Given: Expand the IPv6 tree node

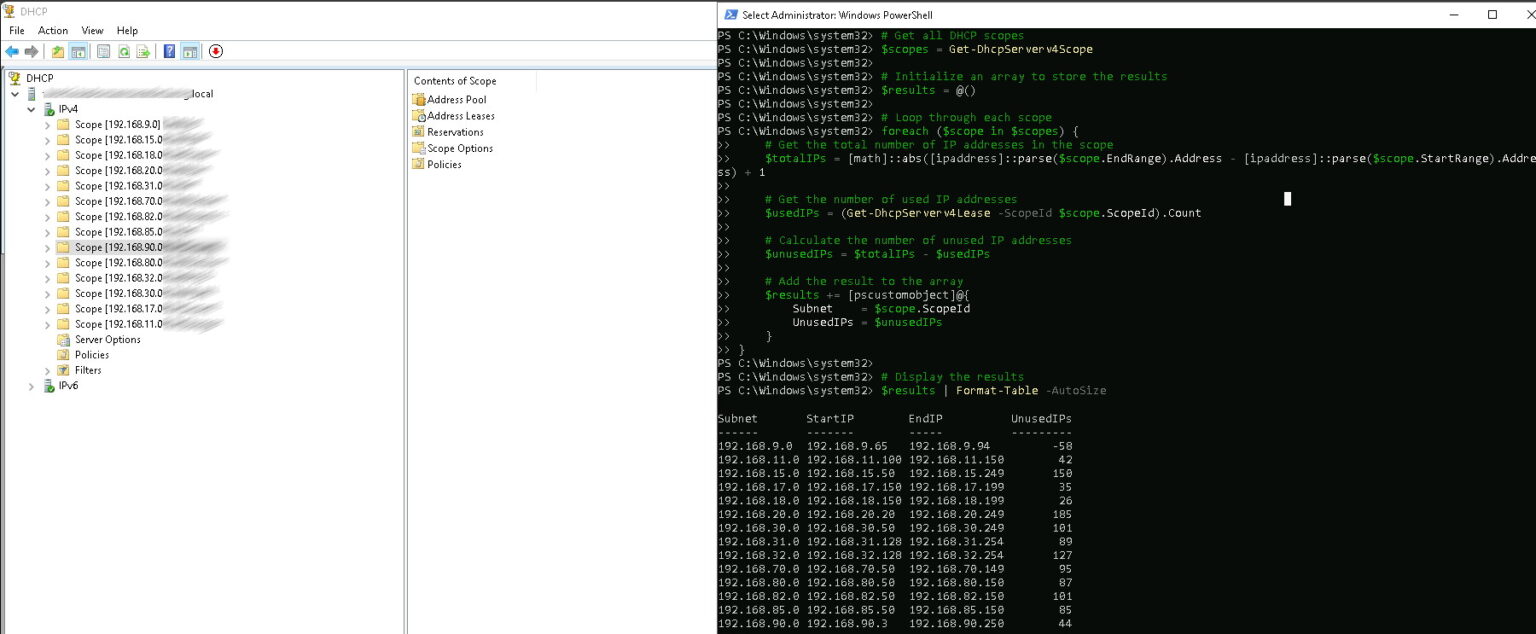Looking at the screenshot, I should [x=31, y=386].
